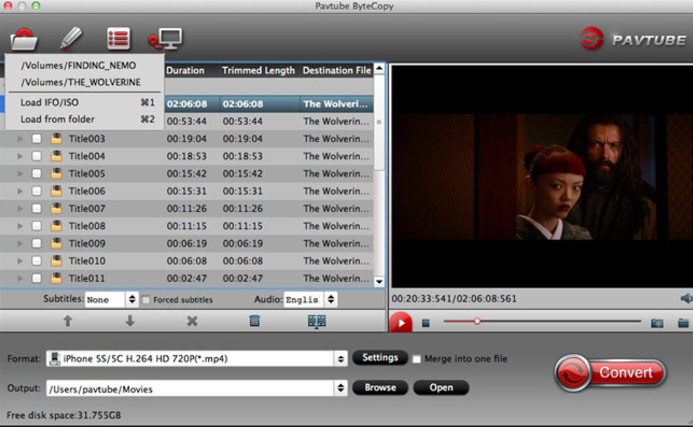Click the Destination File column header

click(337, 70)
